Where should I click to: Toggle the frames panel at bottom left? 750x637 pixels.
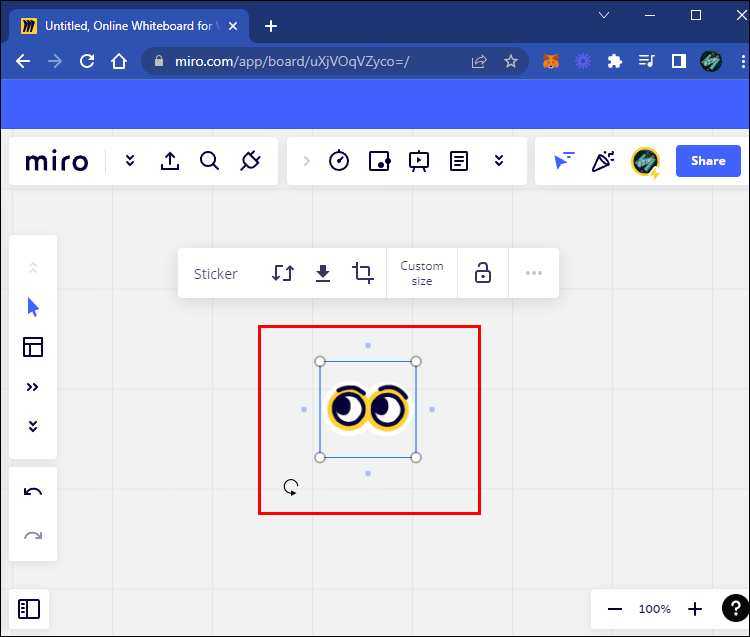pyautogui.click(x=29, y=609)
